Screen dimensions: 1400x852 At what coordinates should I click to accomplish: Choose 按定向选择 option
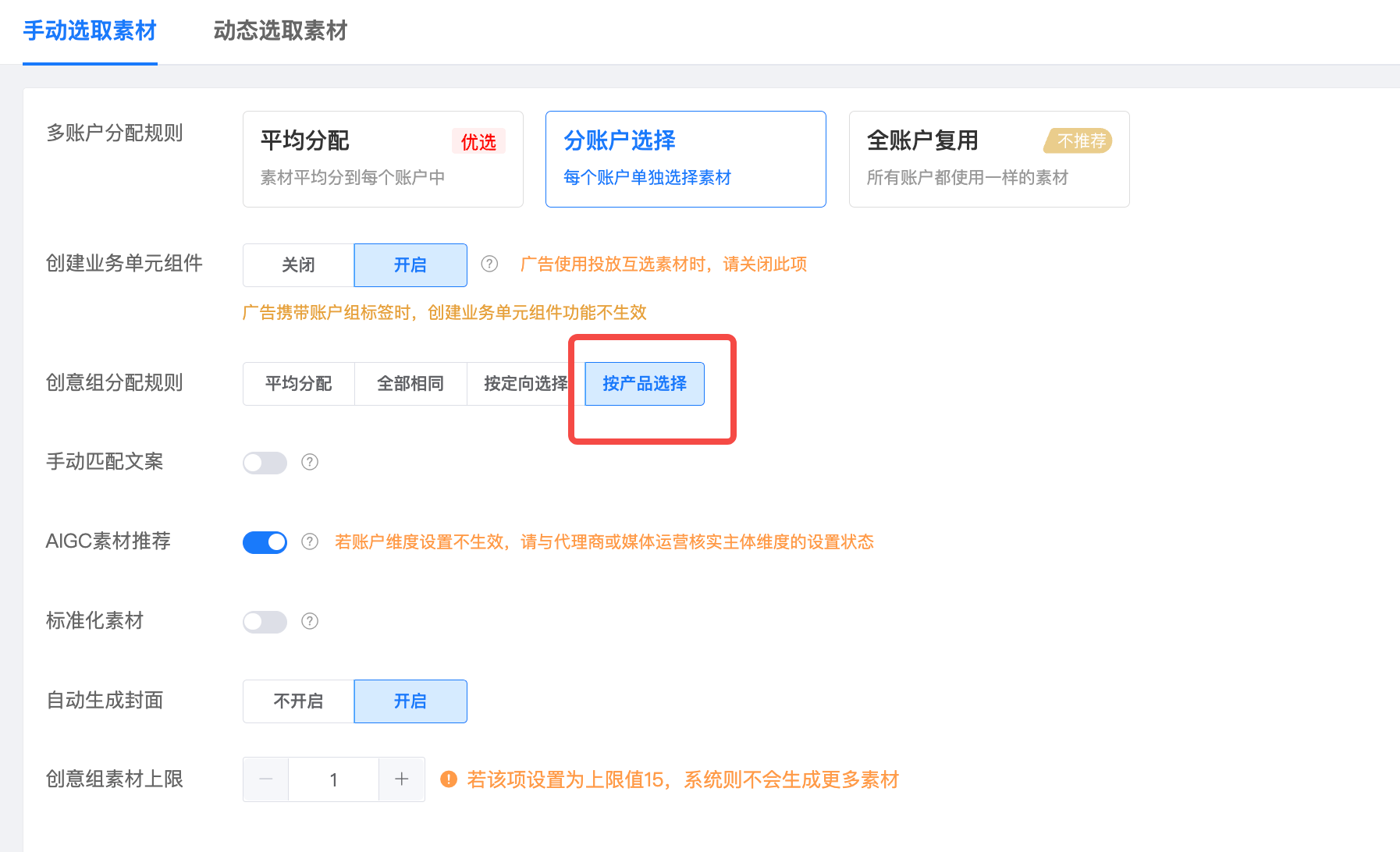525,384
